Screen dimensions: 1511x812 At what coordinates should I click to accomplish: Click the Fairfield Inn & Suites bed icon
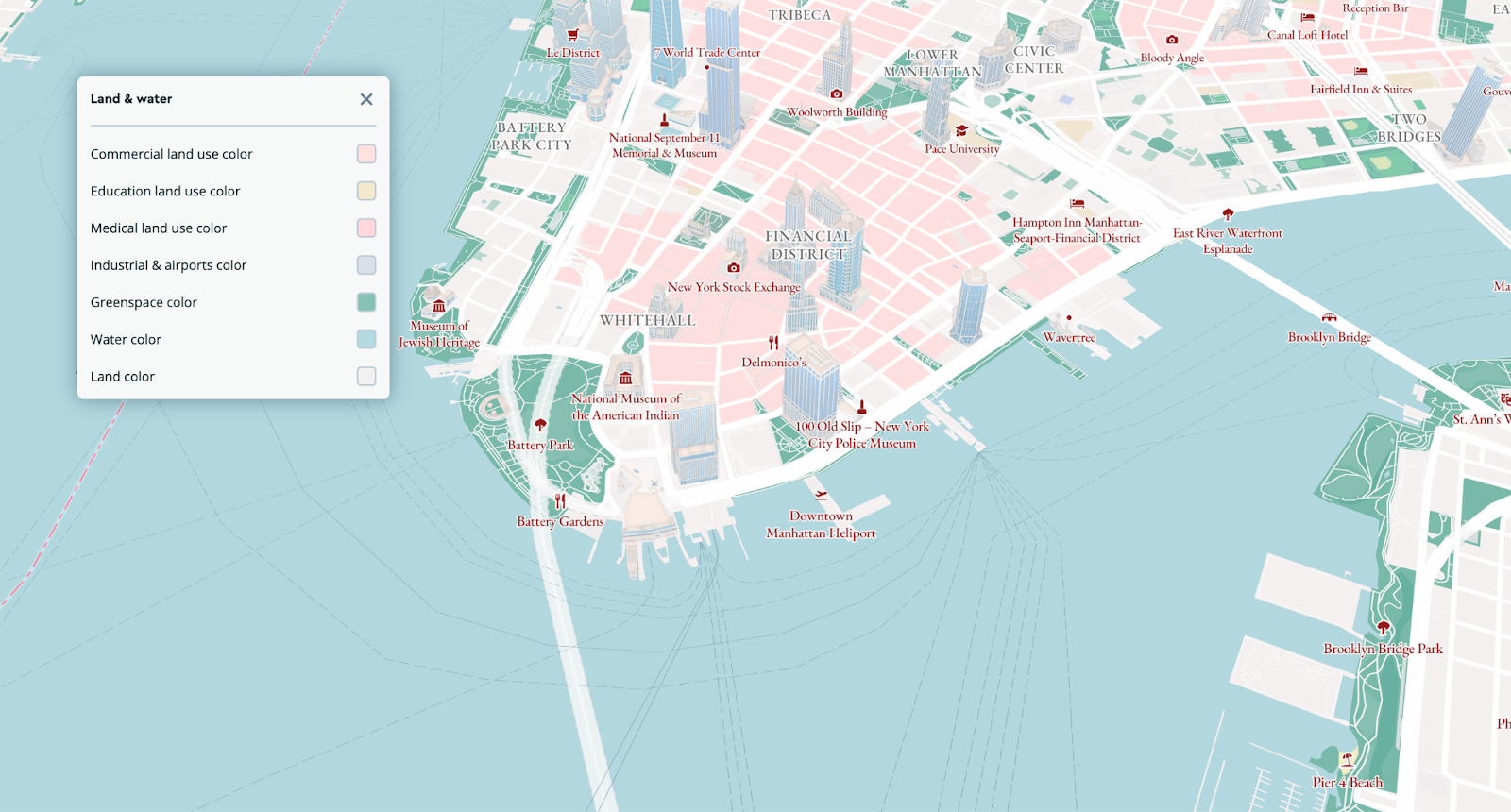(1361, 71)
